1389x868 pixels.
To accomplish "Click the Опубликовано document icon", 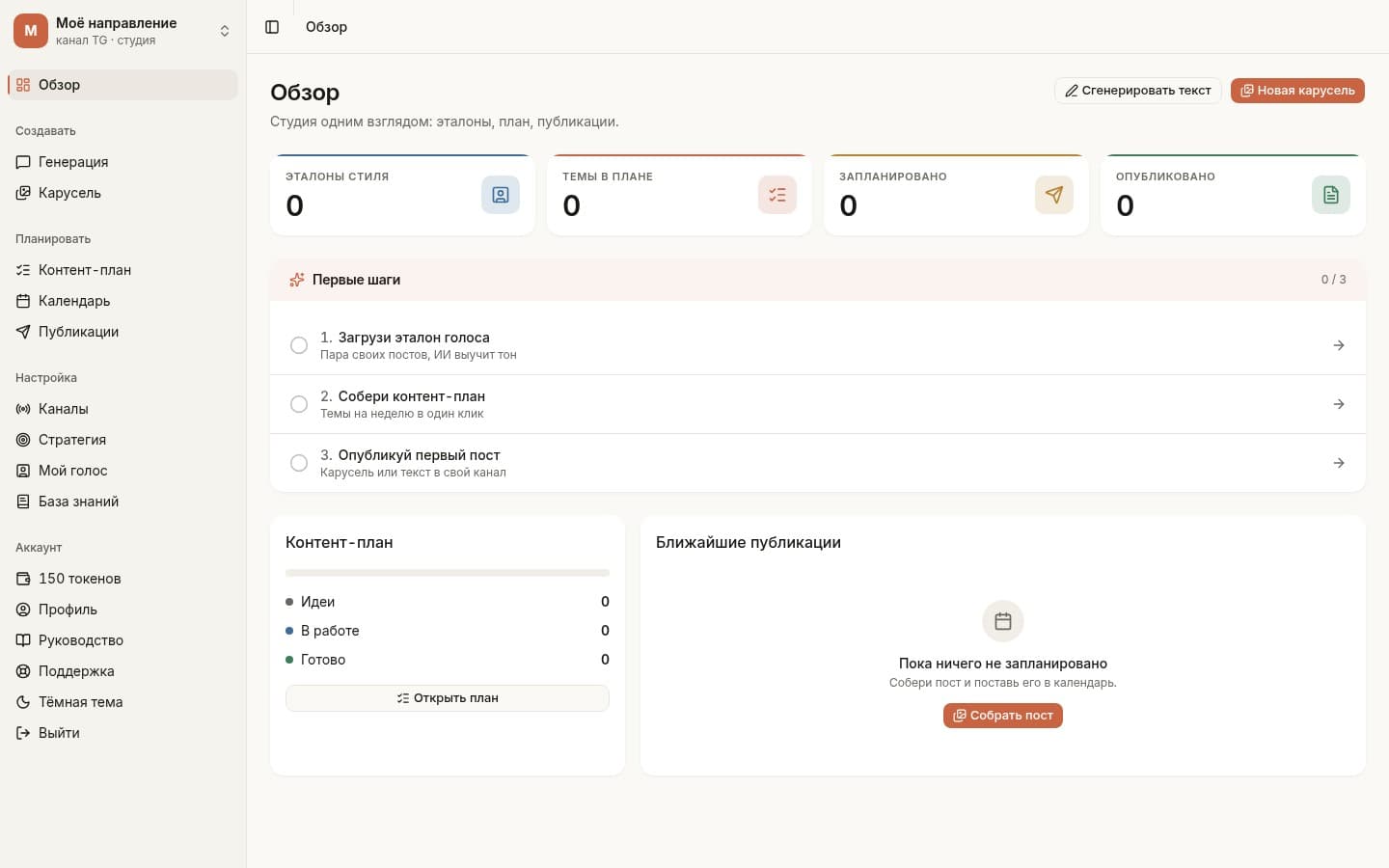I will pos(1331,195).
